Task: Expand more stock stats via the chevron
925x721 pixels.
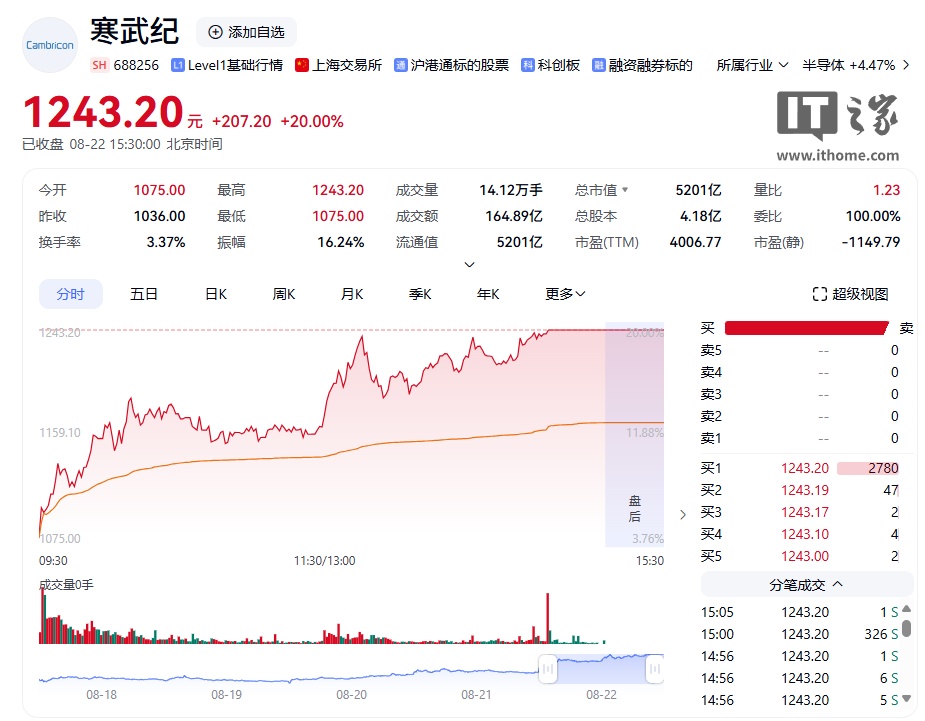Action: [469, 264]
